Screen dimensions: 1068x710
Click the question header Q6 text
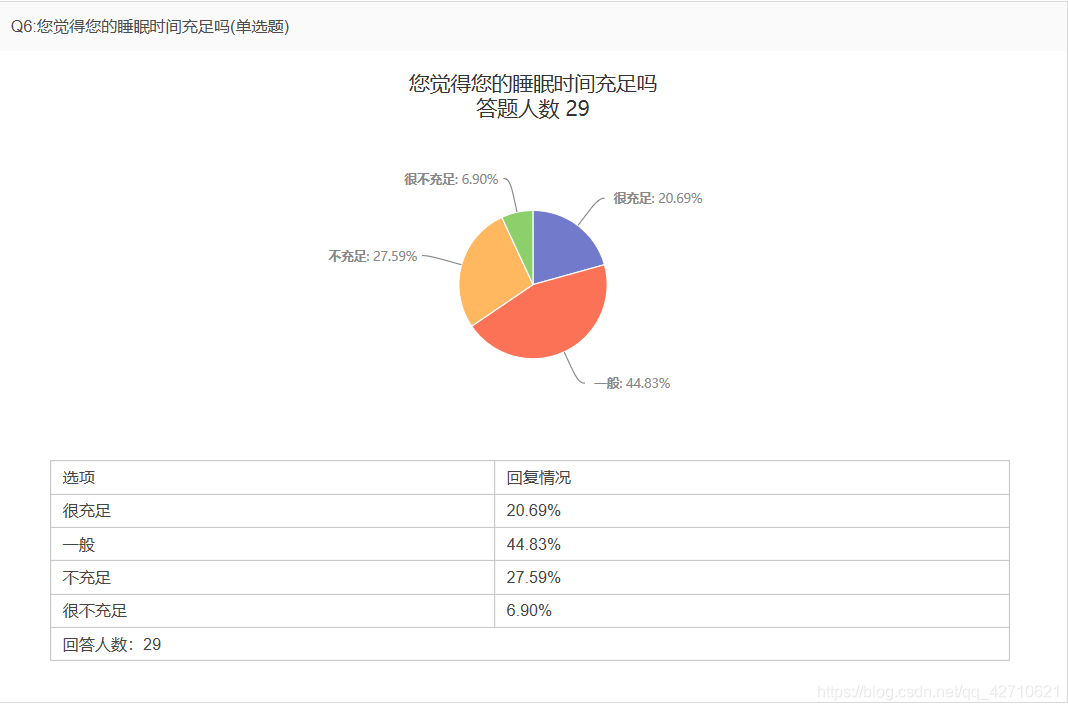click(x=150, y=27)
